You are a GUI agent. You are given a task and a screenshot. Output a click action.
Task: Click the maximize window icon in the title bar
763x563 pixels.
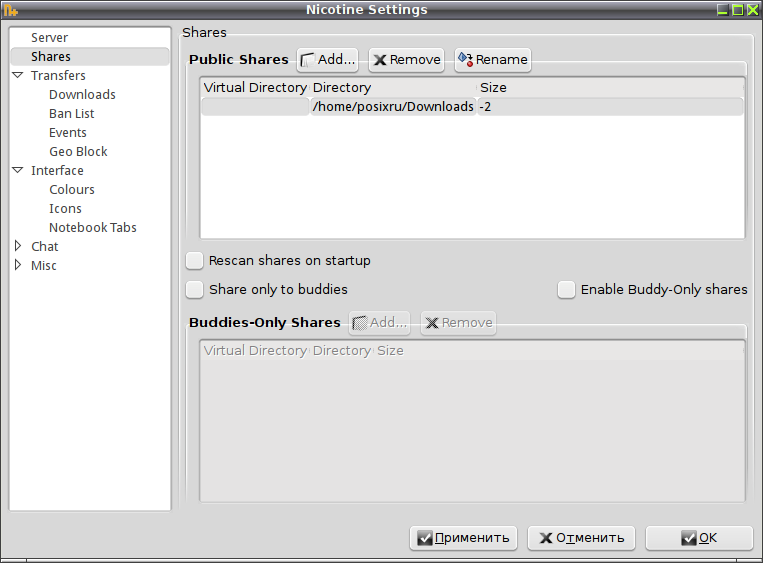[x=738, y=10]
